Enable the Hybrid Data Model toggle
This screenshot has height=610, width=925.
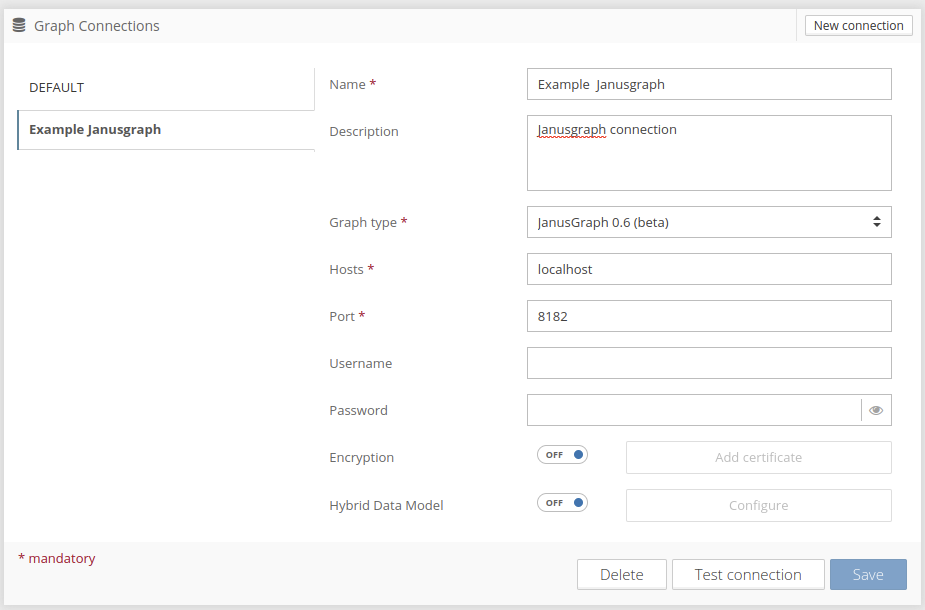point(562,503)
